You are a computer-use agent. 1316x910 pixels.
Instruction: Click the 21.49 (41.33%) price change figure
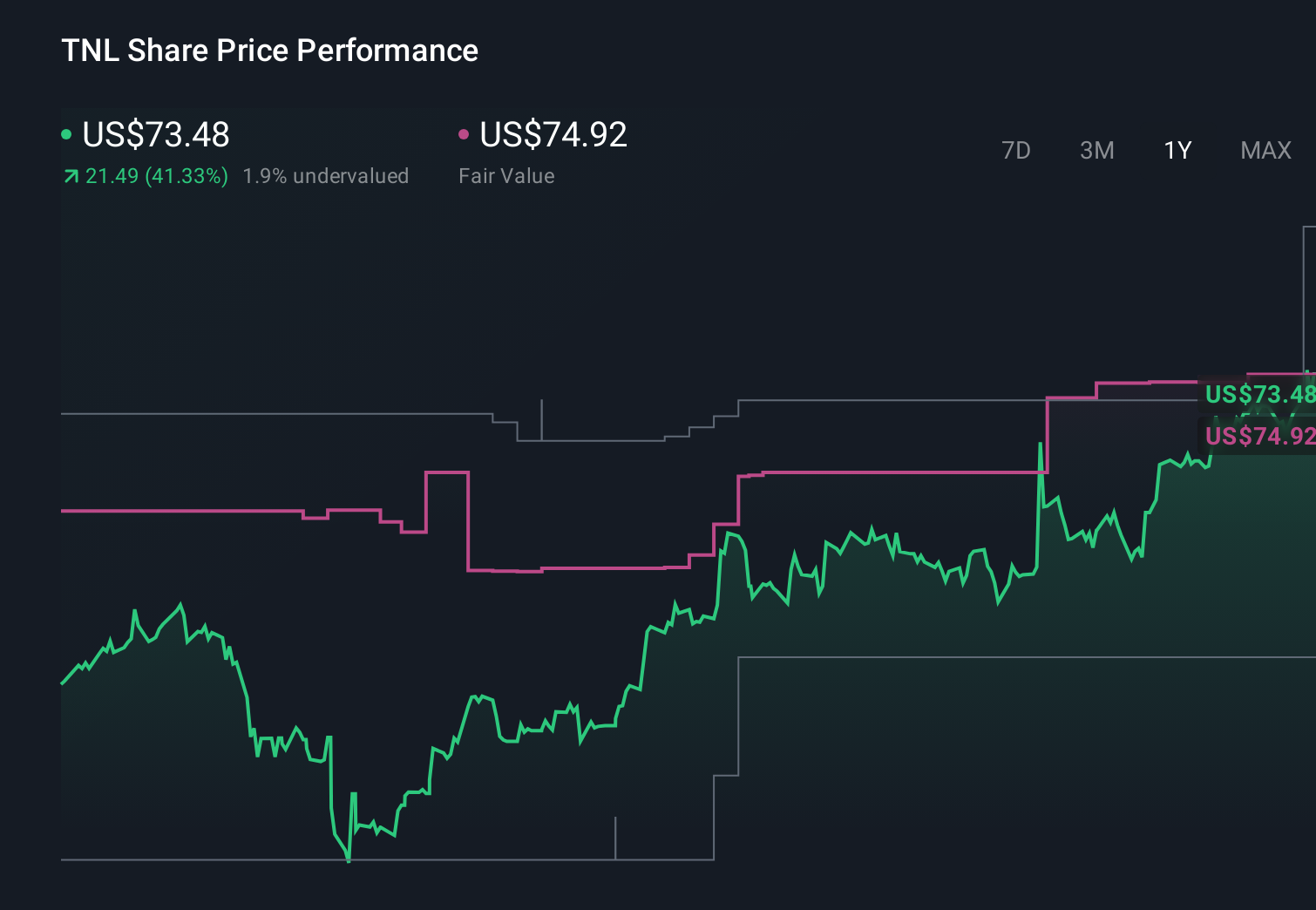[157, 176]
